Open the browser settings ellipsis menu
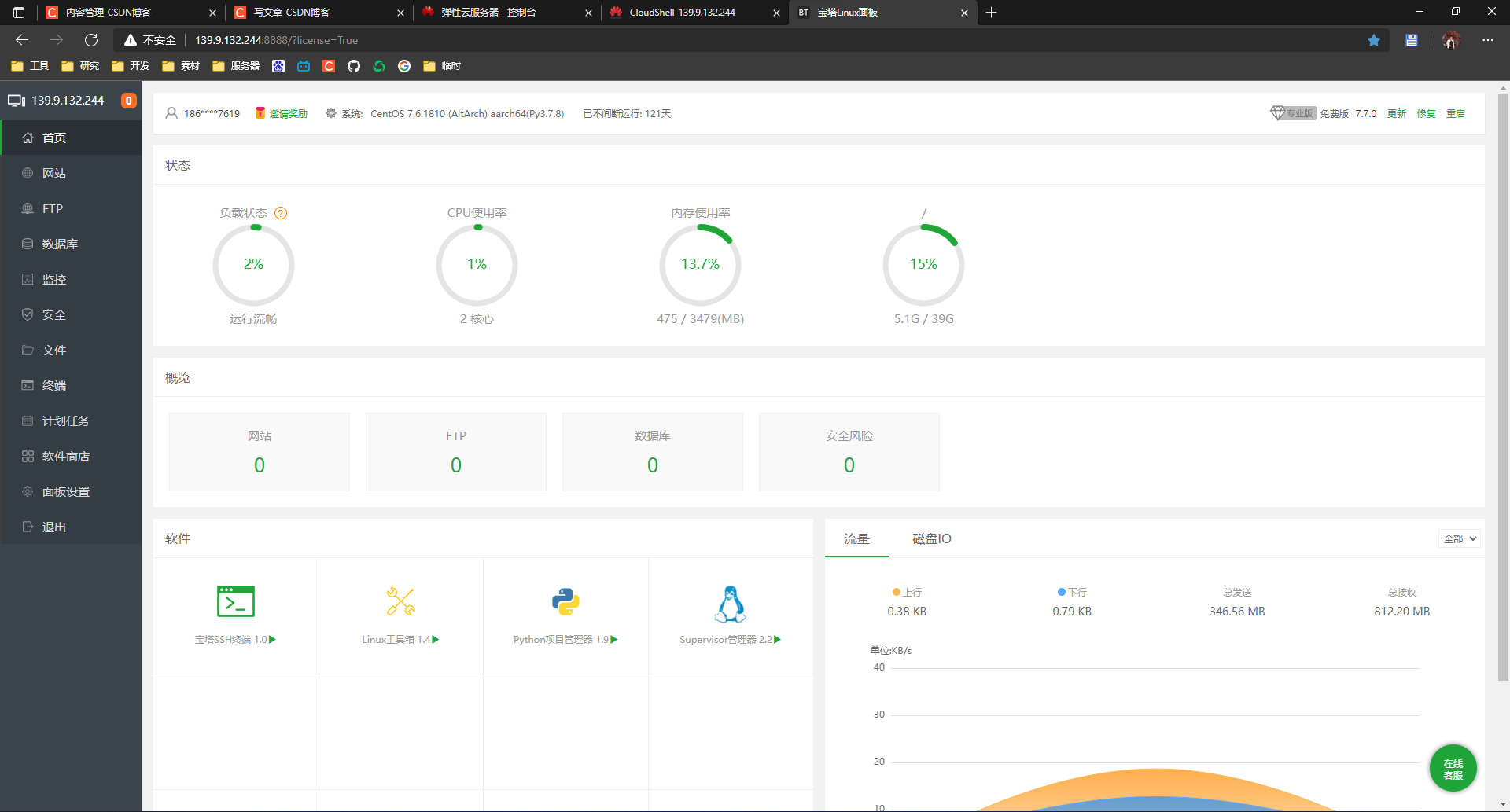The height and width of the screenshot is (812, 1510). pos(1488,40)
